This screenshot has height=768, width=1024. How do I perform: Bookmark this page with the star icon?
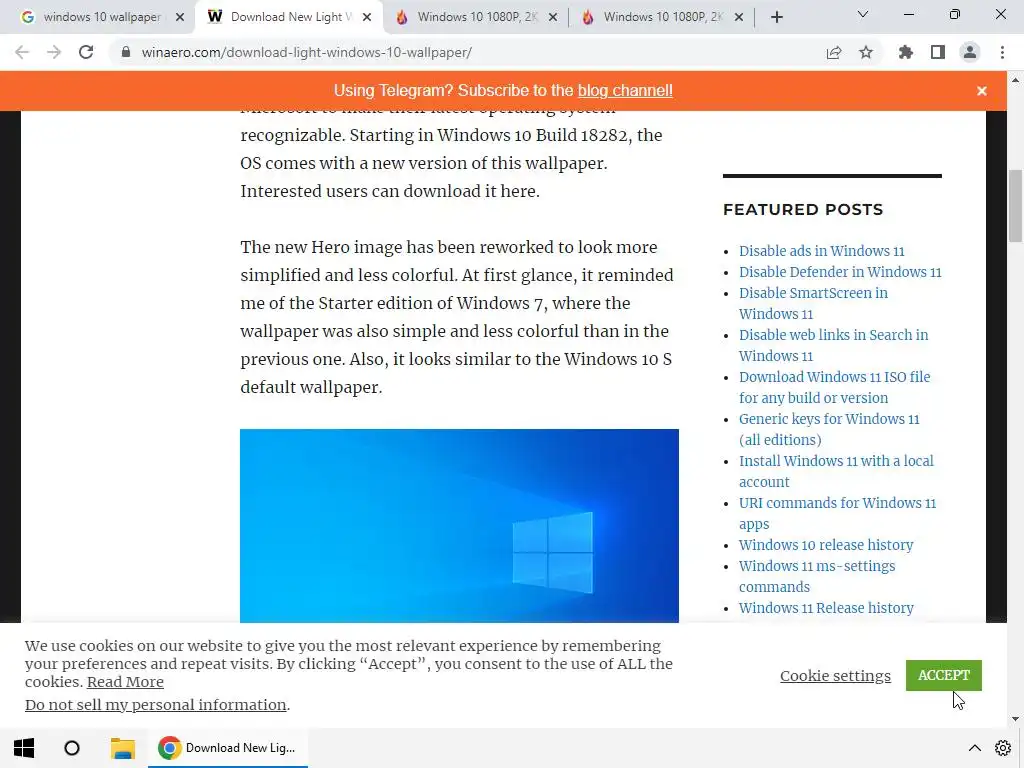(866, 52)
